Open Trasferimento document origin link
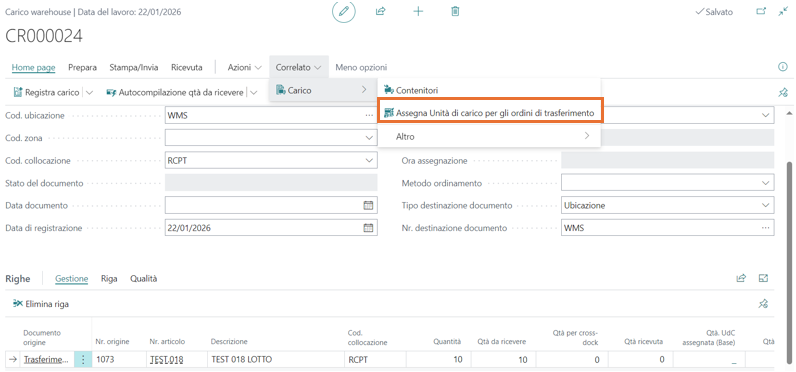Screen dimensions: 796x372 click(46, 360)
